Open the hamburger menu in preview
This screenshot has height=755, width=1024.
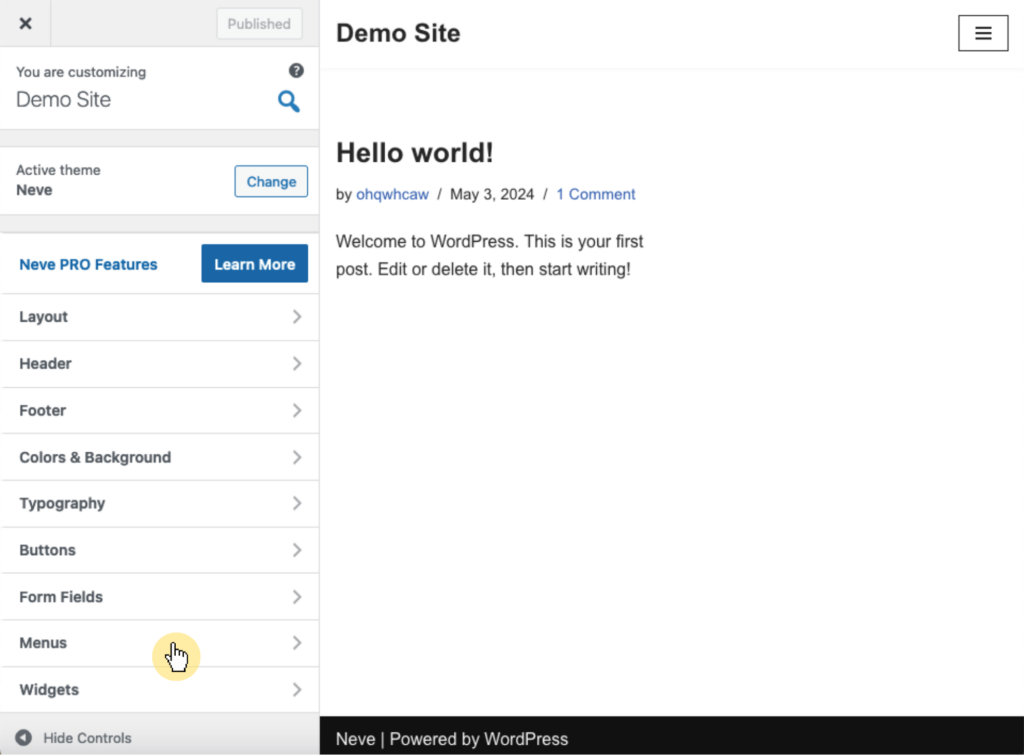click(x=983, y=33)
